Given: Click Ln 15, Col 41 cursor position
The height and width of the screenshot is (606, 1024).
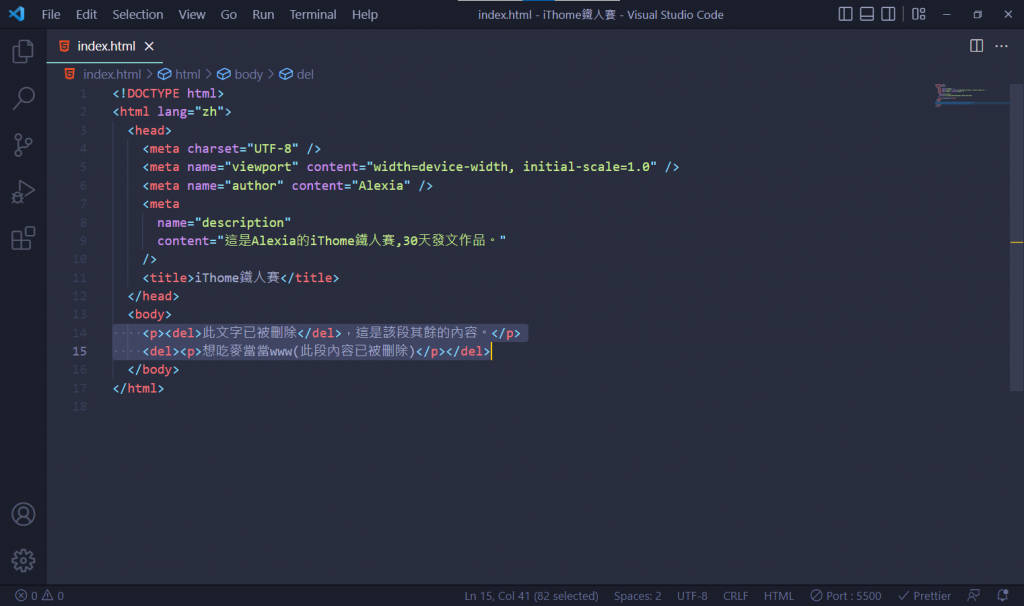Looking at the screenshot, I should tap(531, 596).
